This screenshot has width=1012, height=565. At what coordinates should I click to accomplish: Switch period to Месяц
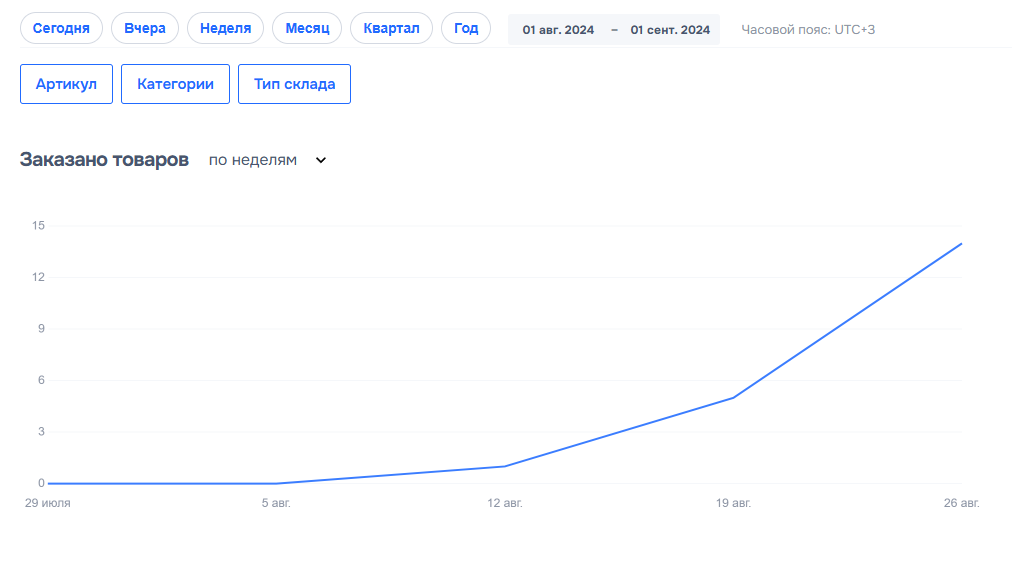(307, 28)
